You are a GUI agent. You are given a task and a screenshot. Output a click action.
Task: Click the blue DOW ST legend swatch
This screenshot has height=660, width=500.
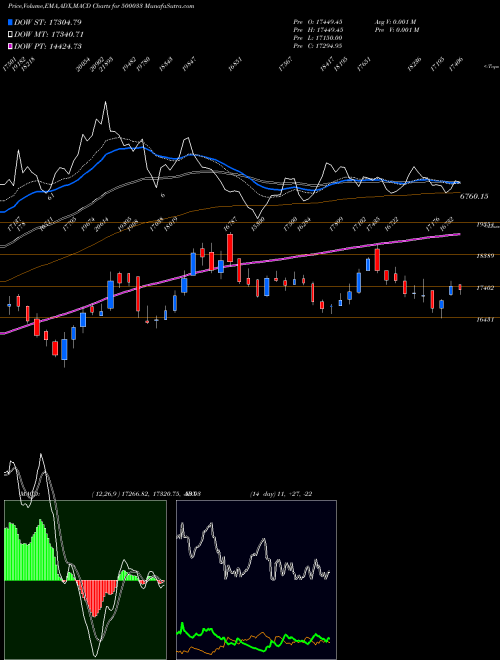click(10, 22)
